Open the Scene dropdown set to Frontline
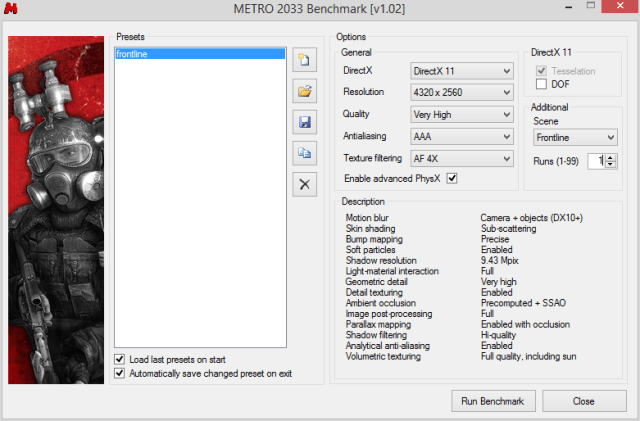Image resolution: width=640 pixels, height=421 pixels. point(575,138)
